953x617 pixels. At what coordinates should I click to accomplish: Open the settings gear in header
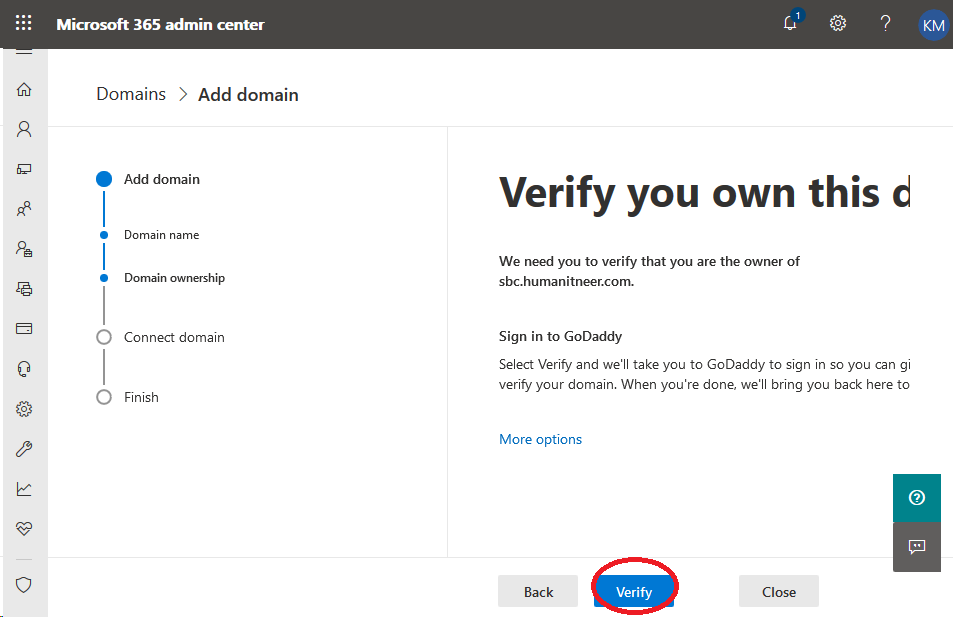pyautogui.click(x=838, y=23)
